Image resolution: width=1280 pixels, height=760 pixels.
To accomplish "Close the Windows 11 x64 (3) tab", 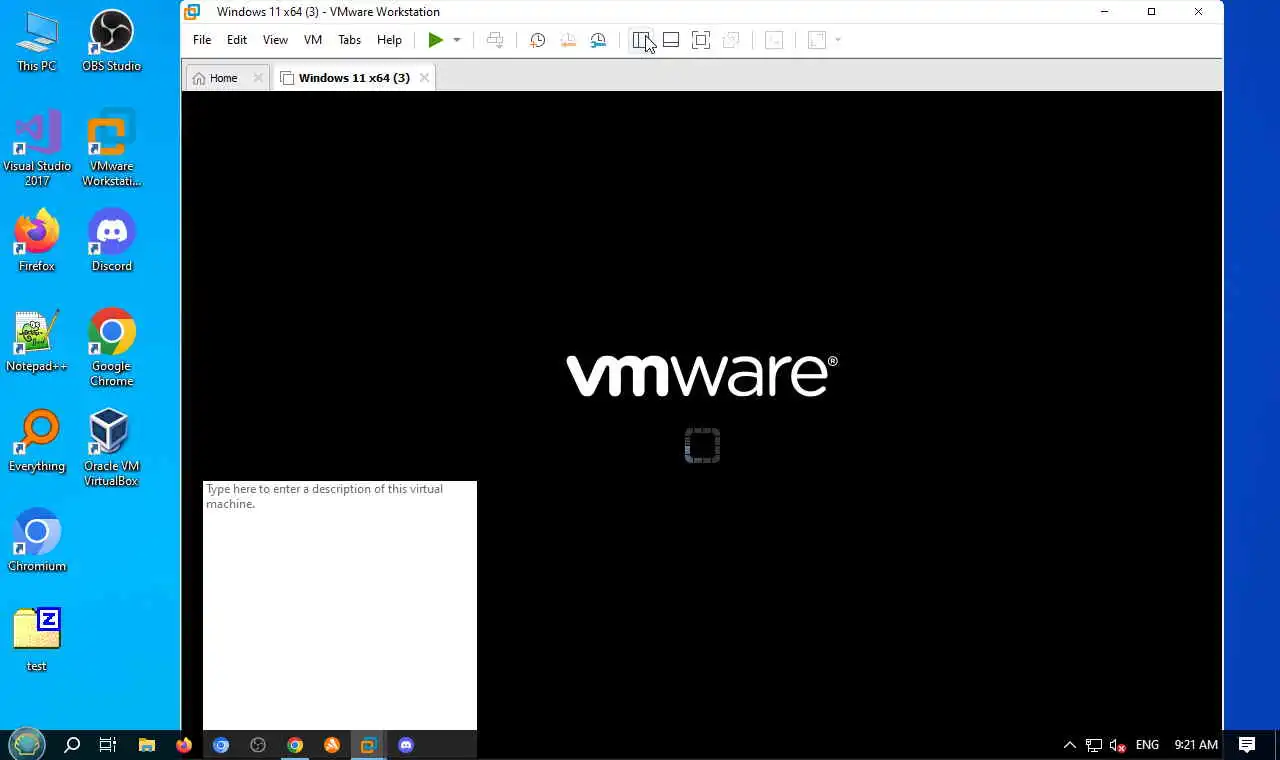I will tap(424, 78).
